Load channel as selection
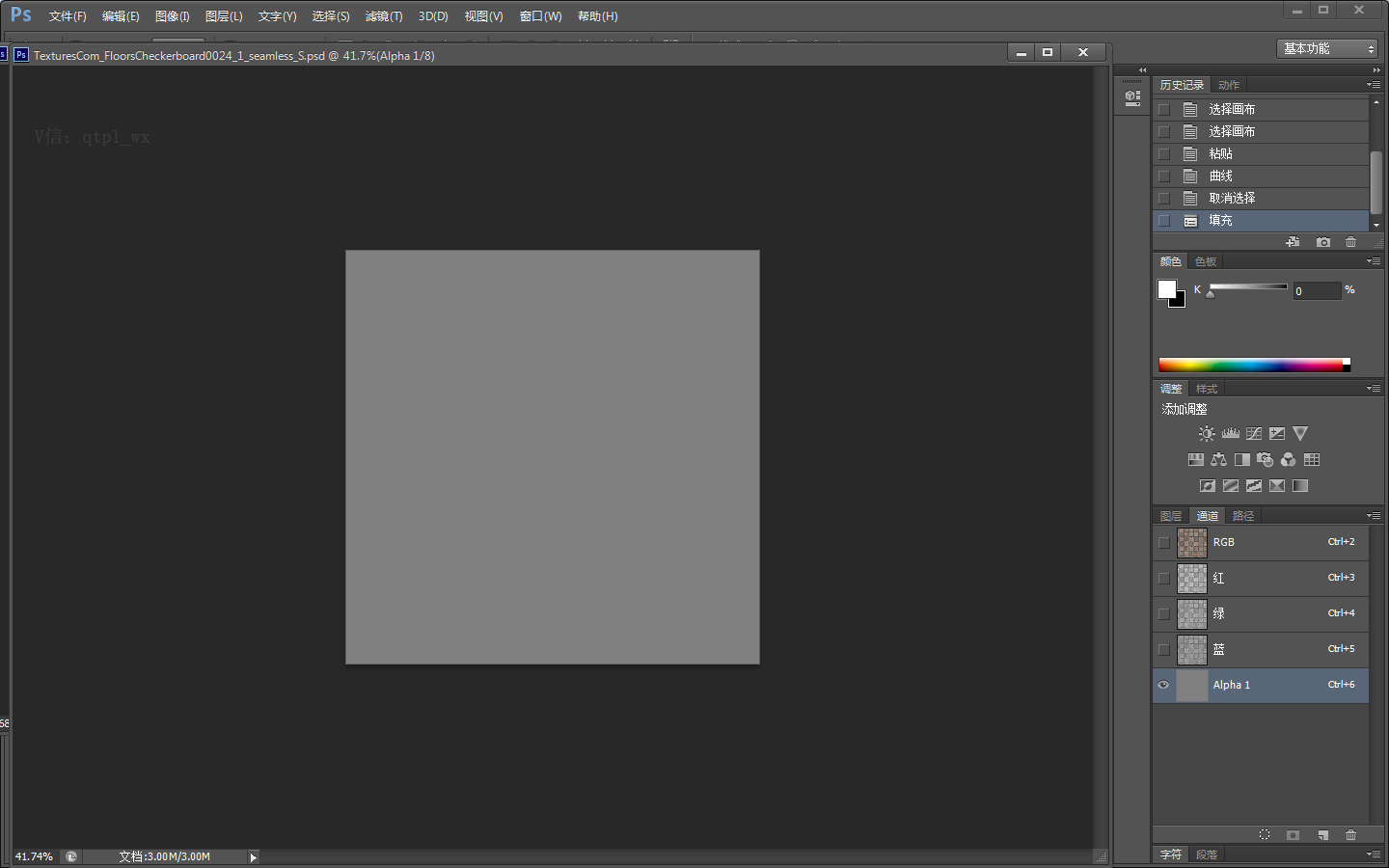This screenshot has width=1389, height=868. pyautogui.click(x=1265, y=835)
